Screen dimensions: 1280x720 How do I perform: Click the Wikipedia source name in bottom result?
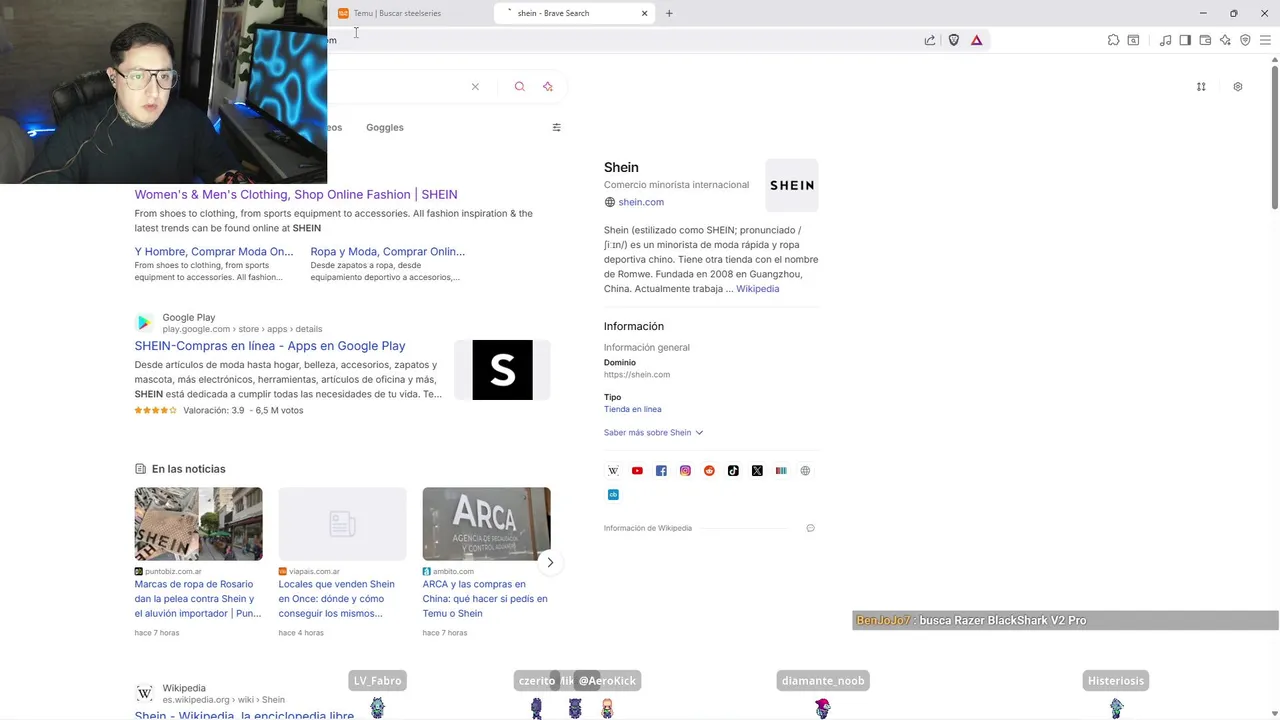click(x=184, y=688)
